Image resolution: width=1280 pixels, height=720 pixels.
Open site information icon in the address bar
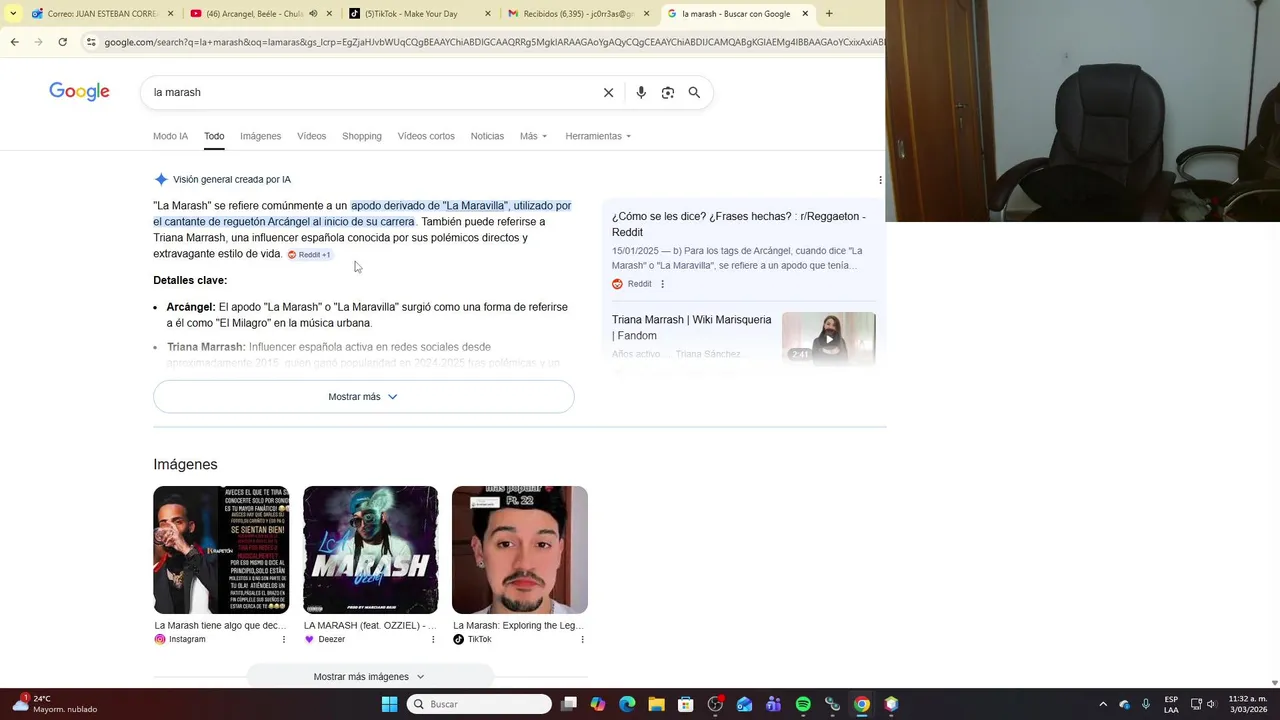coord(91,42)
